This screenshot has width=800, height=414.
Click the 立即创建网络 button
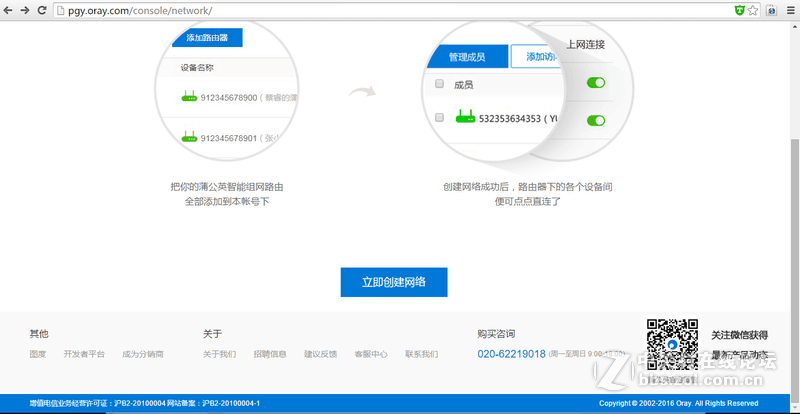(x=394, y=282)
